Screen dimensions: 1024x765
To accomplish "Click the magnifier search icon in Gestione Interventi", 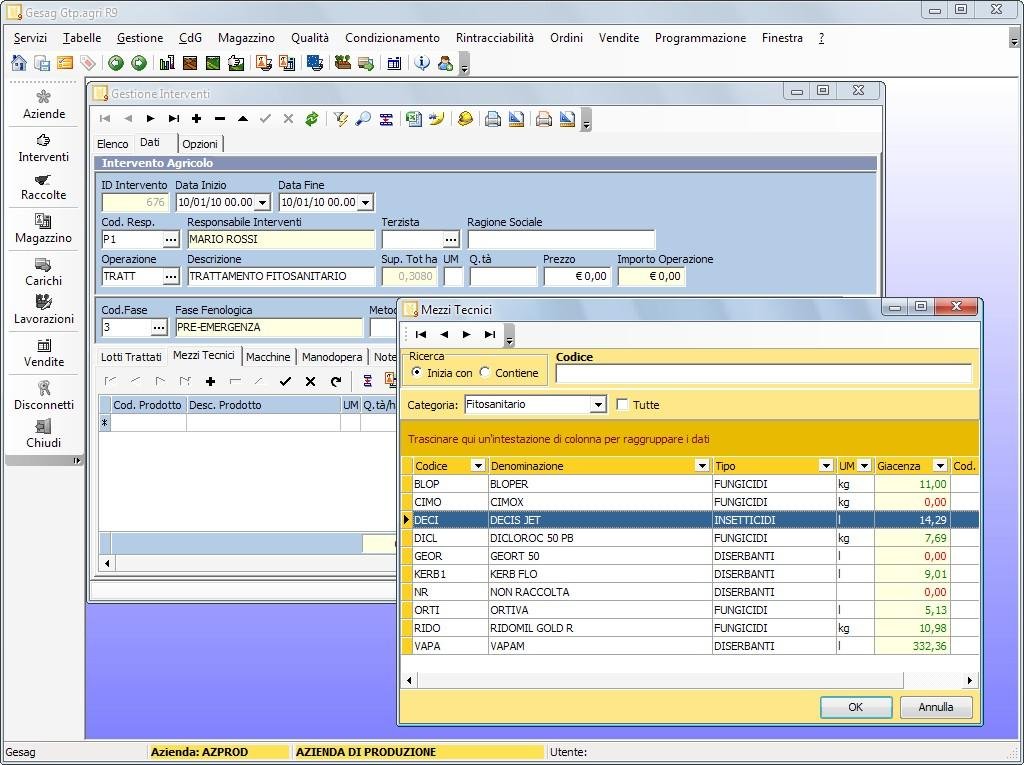I will point(363,119).
